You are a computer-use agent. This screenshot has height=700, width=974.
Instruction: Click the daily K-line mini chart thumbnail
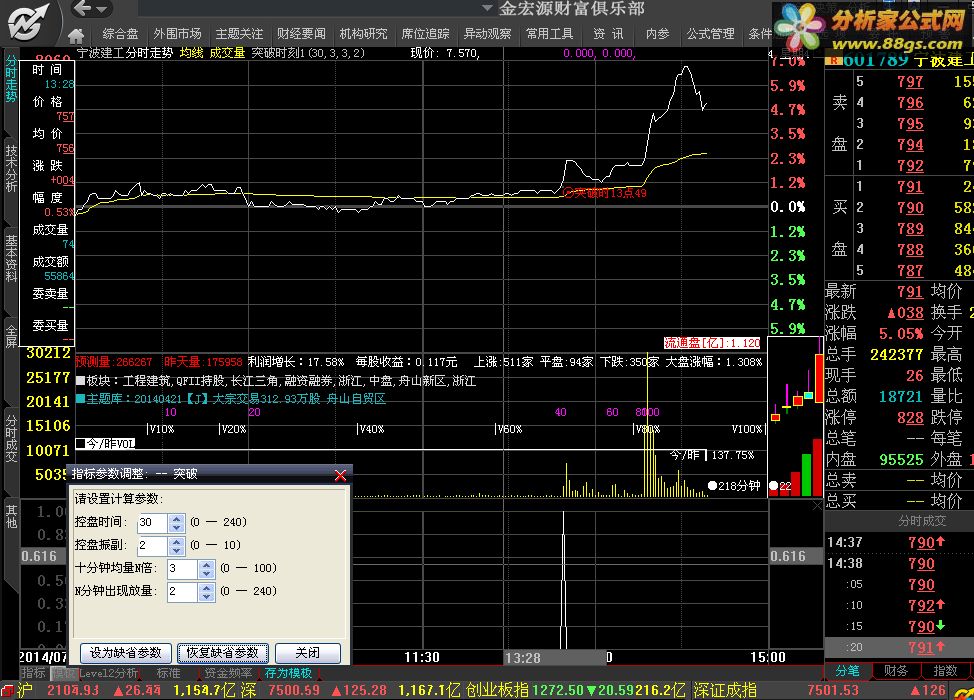(796, 416)
